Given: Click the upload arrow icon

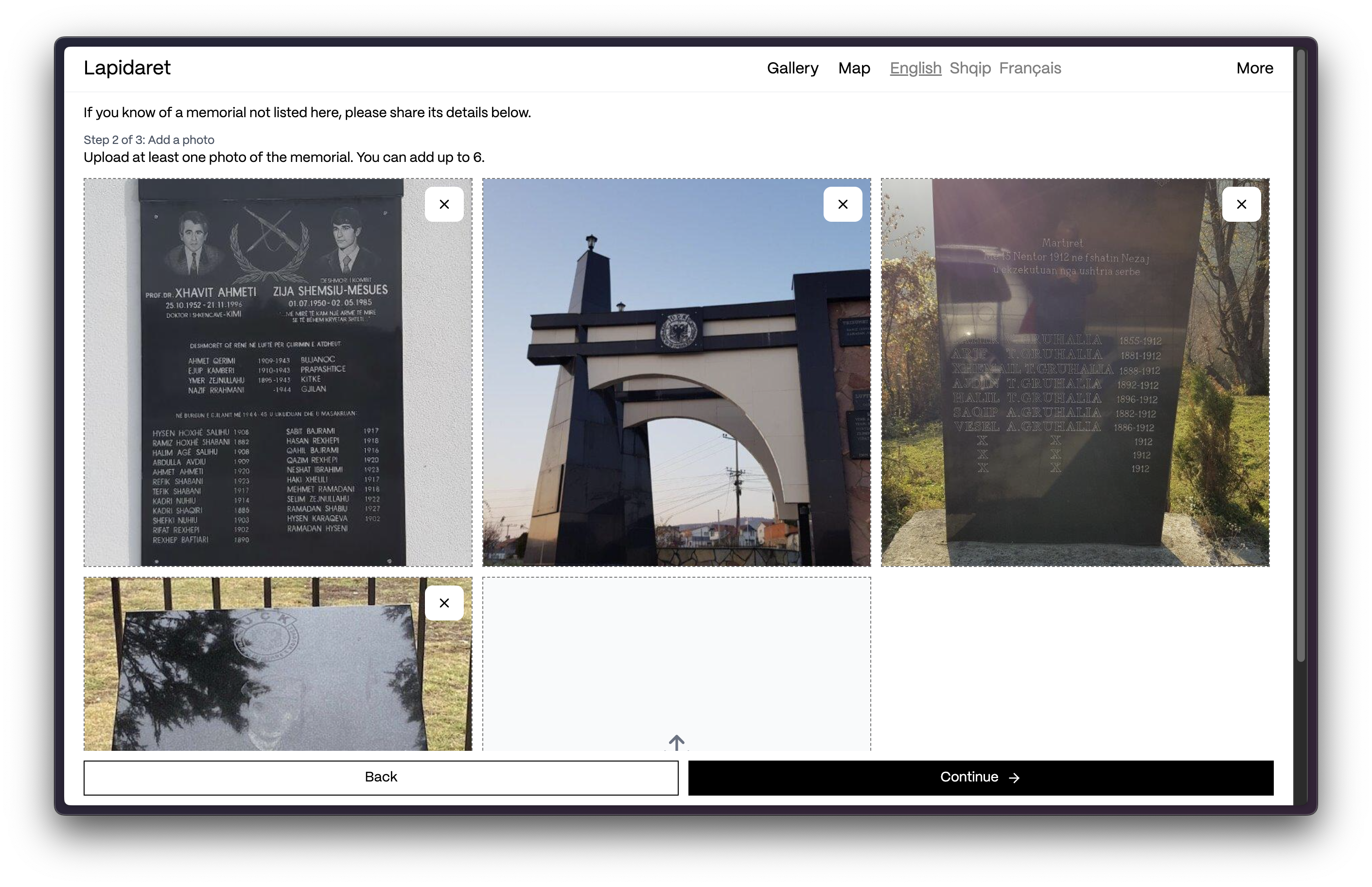Looking at the screenshot, I should pyautogui.click(x=676, y=743).
